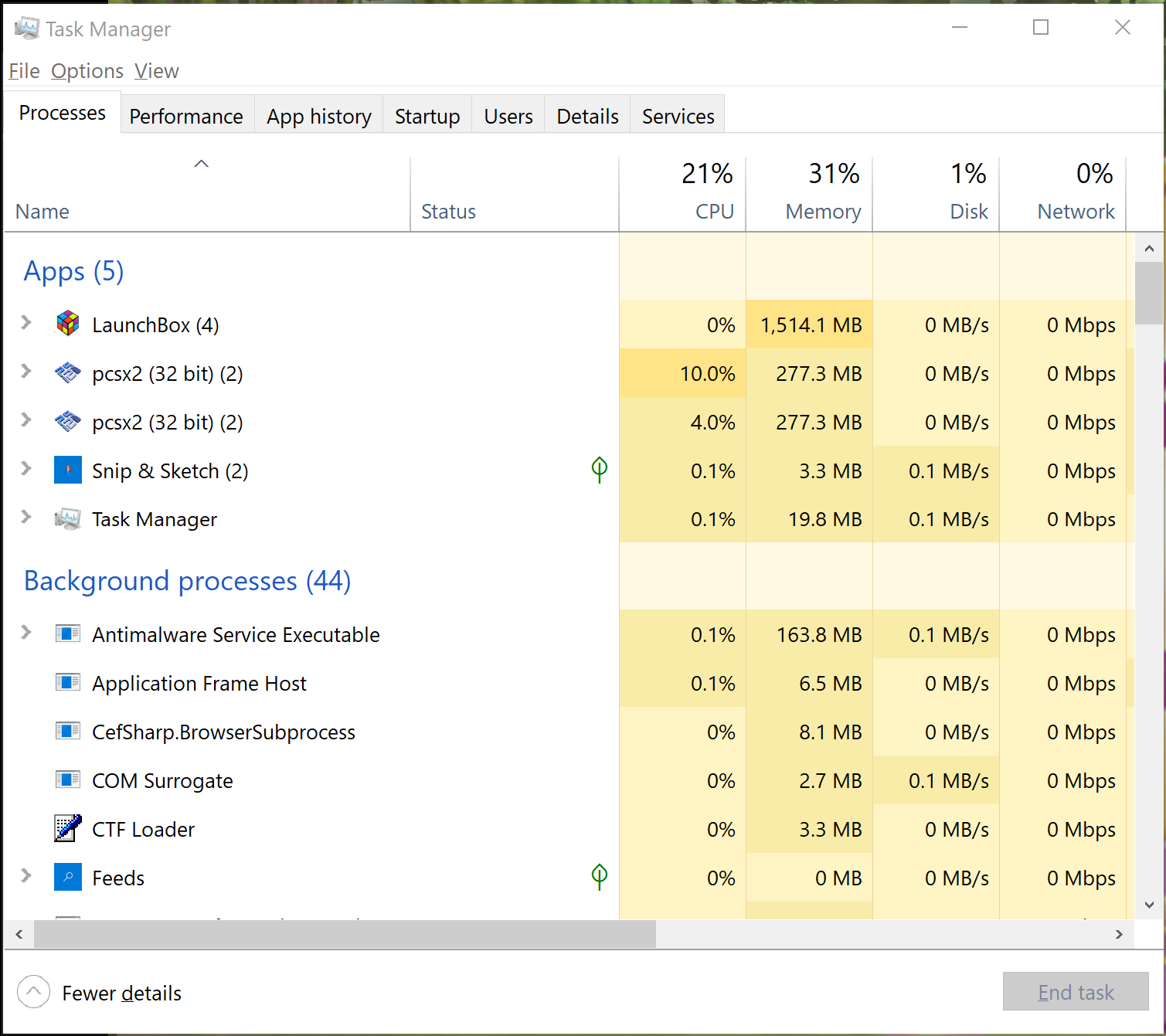This screenshot has height=1036, width=1166.
Task: Sort by the Memory column header
Action: (809, 193)
